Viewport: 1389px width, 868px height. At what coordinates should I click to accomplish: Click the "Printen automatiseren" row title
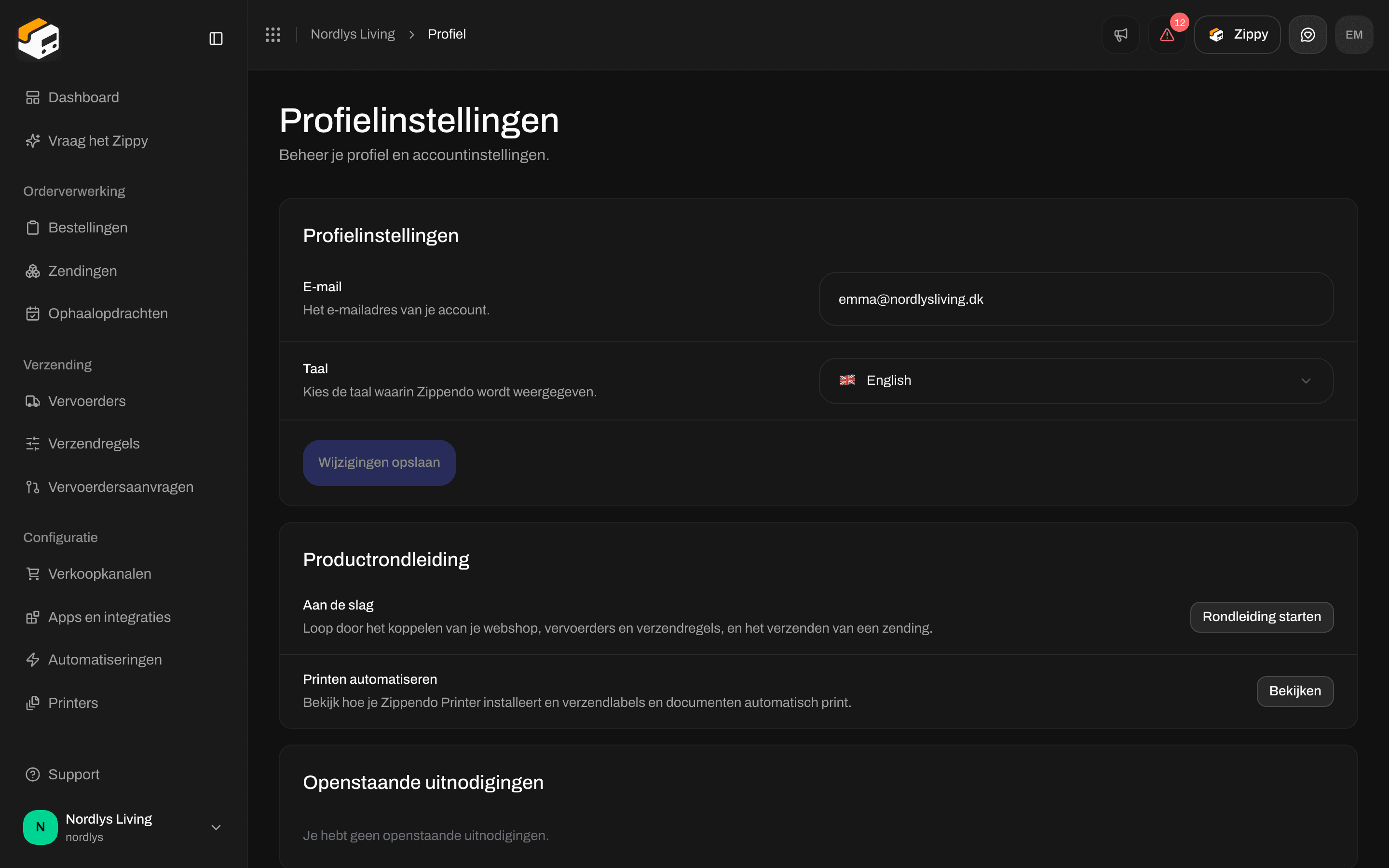(x=369, y=679)
